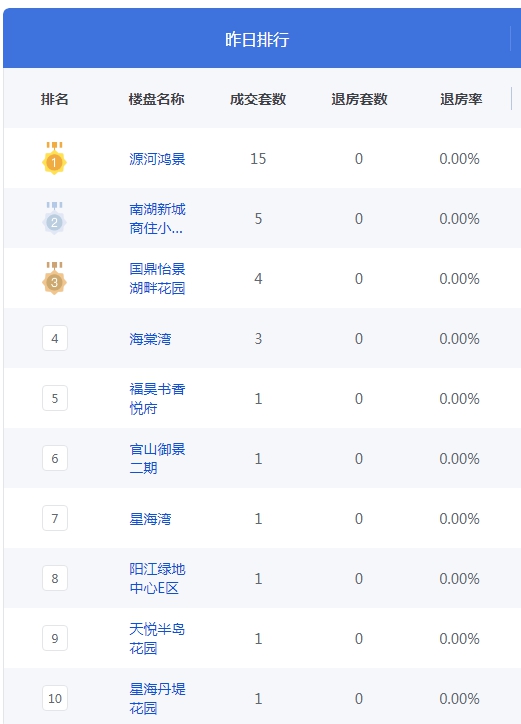
Task: Click the silver rank 2 medal icon
Action: 55,218
